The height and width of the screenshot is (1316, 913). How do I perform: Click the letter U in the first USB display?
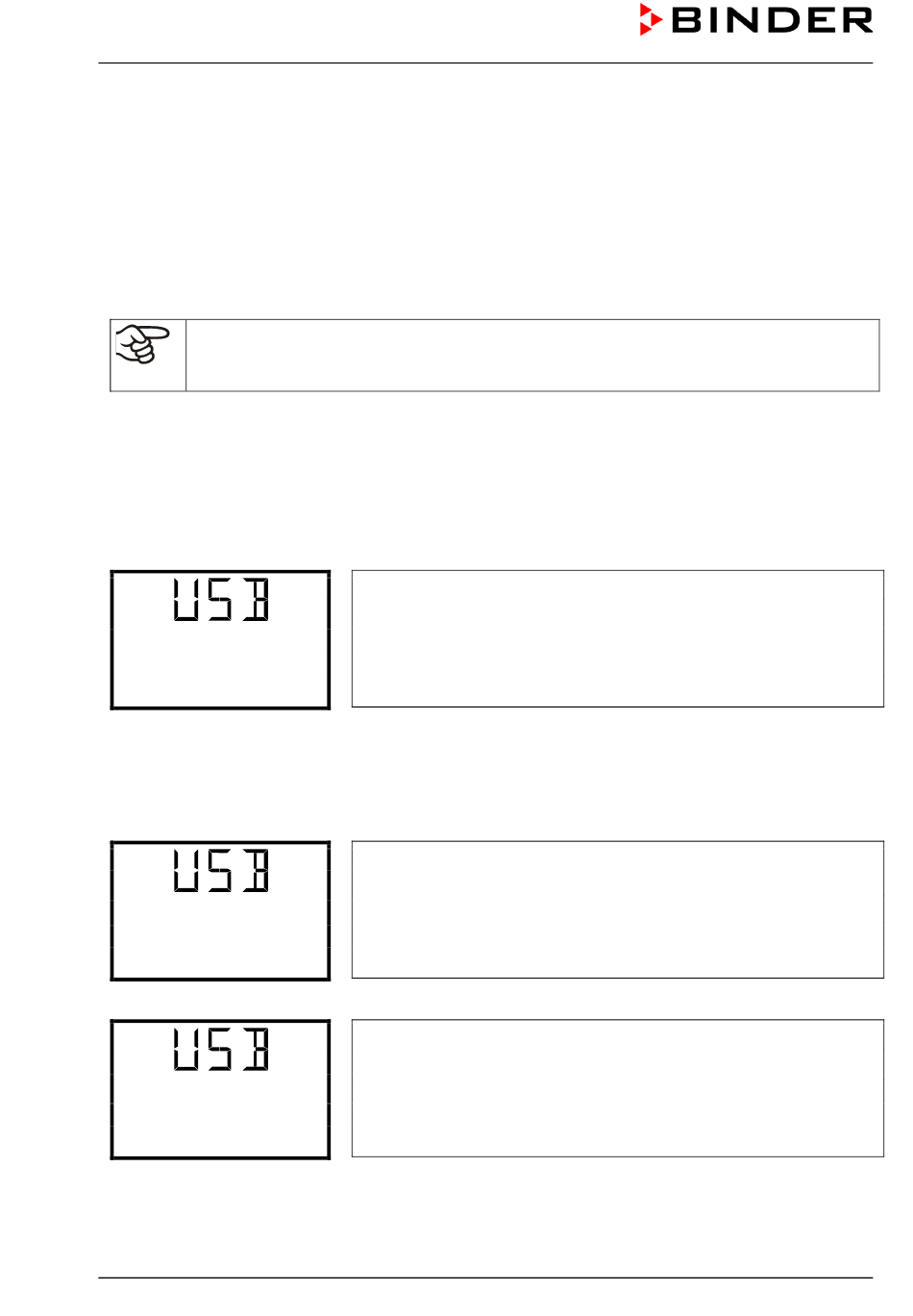tap(186, 600)
